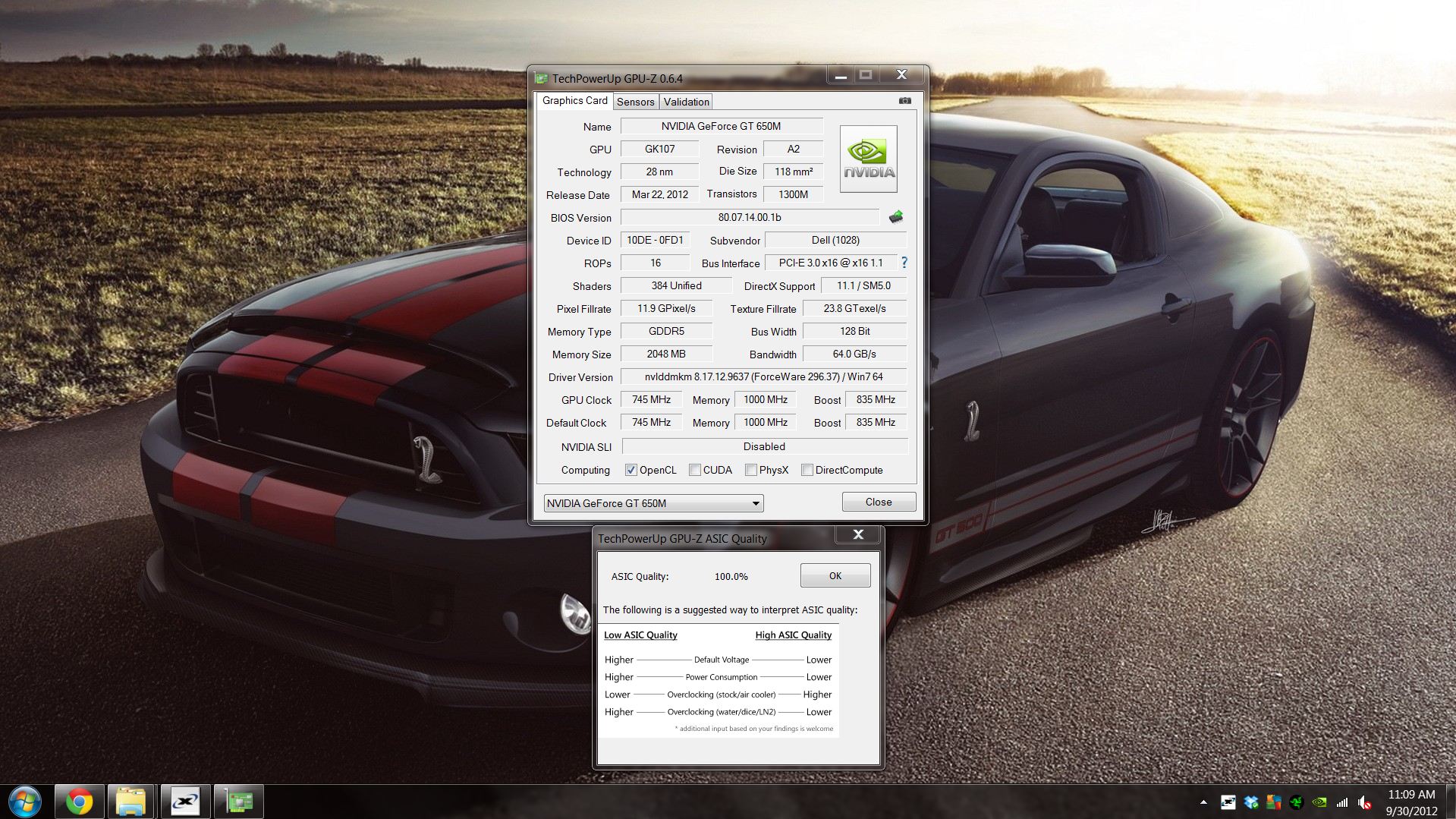Click the Bus Width field 128 Bit

click(854, 331)
